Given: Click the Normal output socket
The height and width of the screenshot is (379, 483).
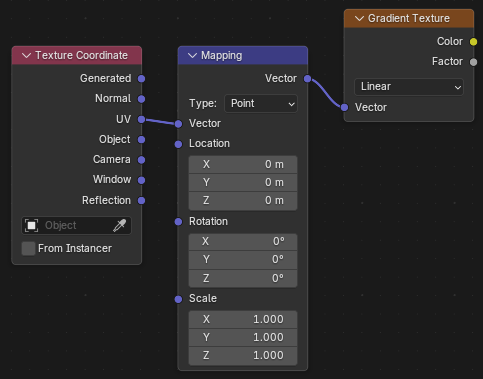Looking at the screenshot, I should 141,99.
